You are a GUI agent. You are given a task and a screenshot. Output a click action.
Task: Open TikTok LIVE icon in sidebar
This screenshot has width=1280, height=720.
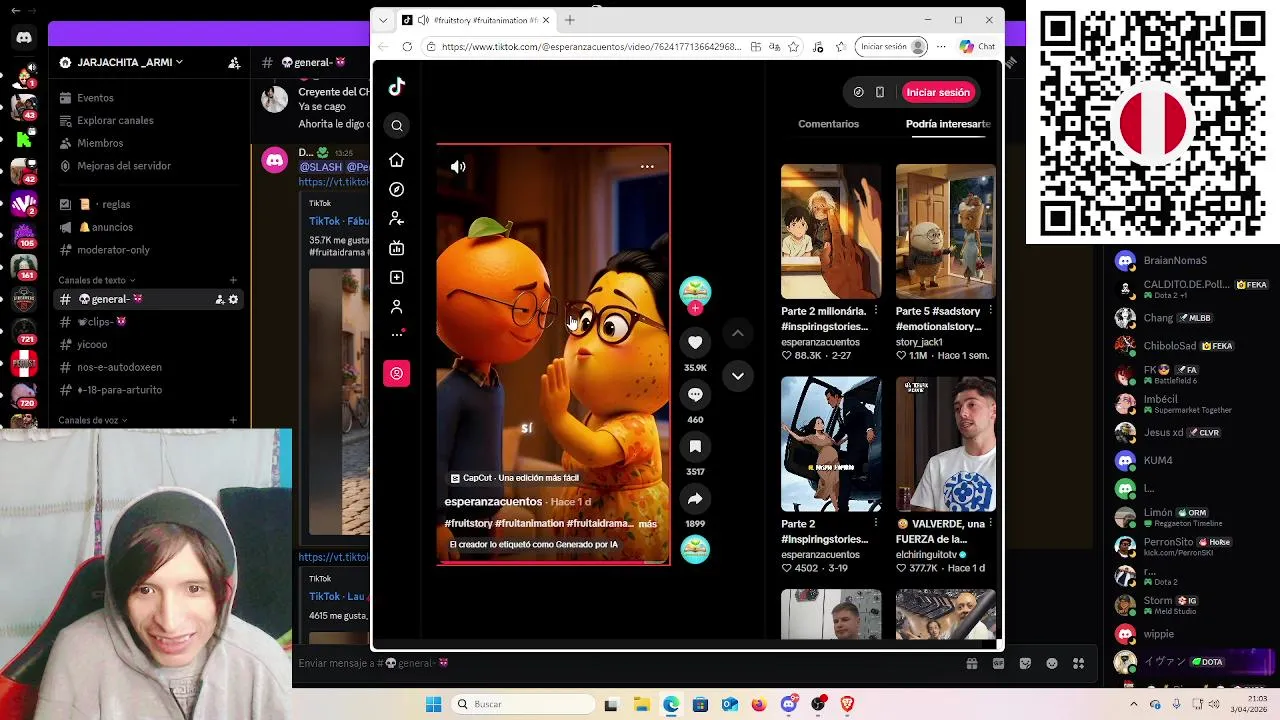[x=397, y=248]
